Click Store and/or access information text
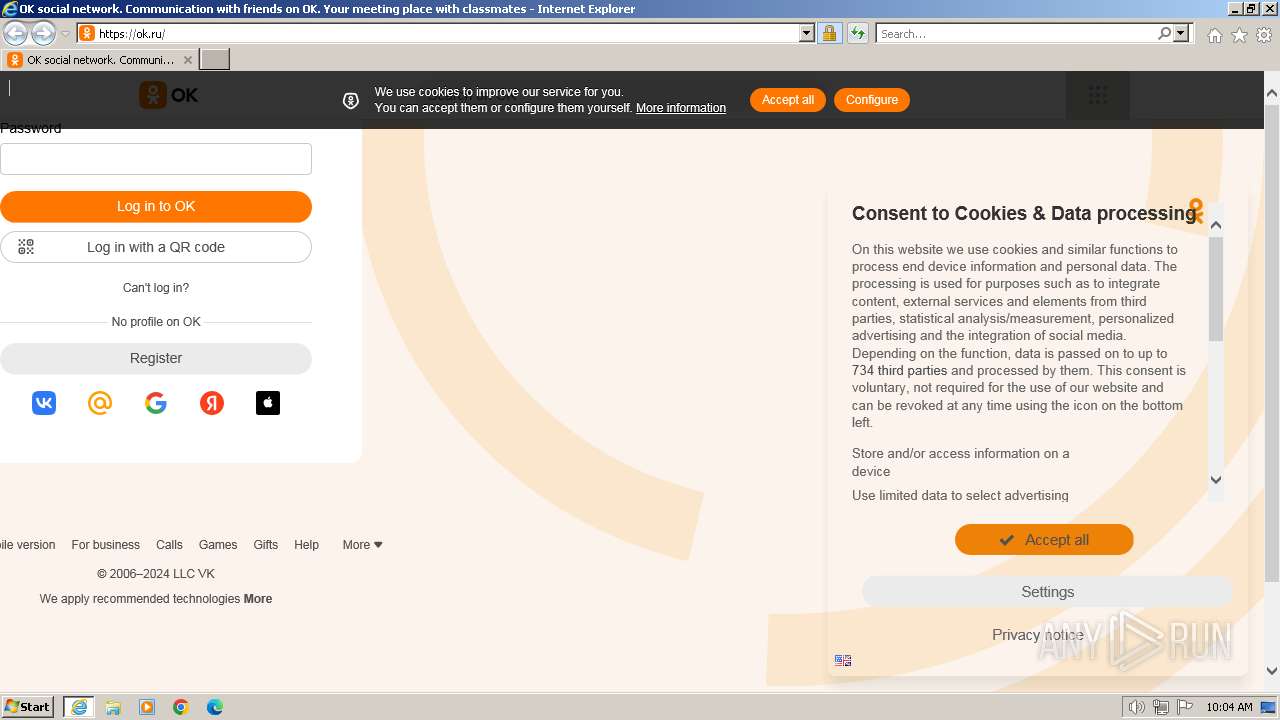The image size is (1280, 720). click(x=961, y=462)
